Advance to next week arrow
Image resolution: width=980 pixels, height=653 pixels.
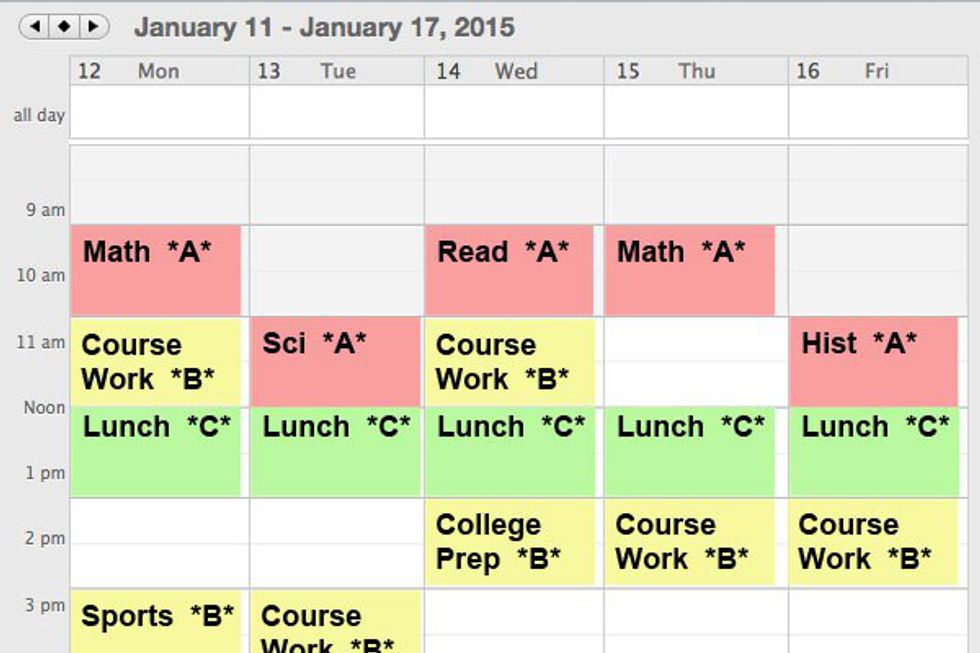point(92,26)
